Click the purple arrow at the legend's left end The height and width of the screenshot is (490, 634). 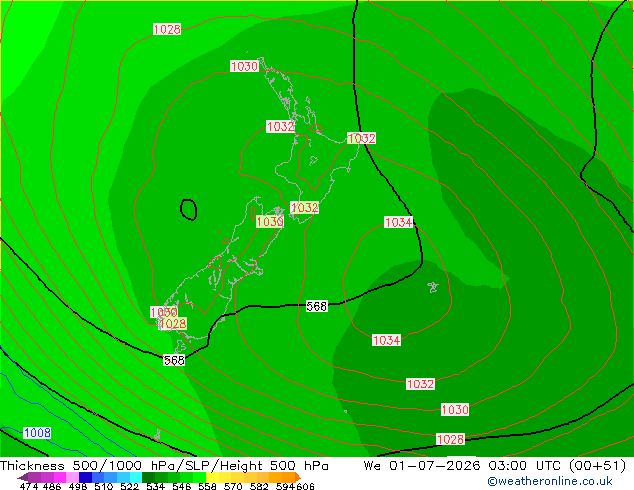pyautogui.click(x=22, y=477)
